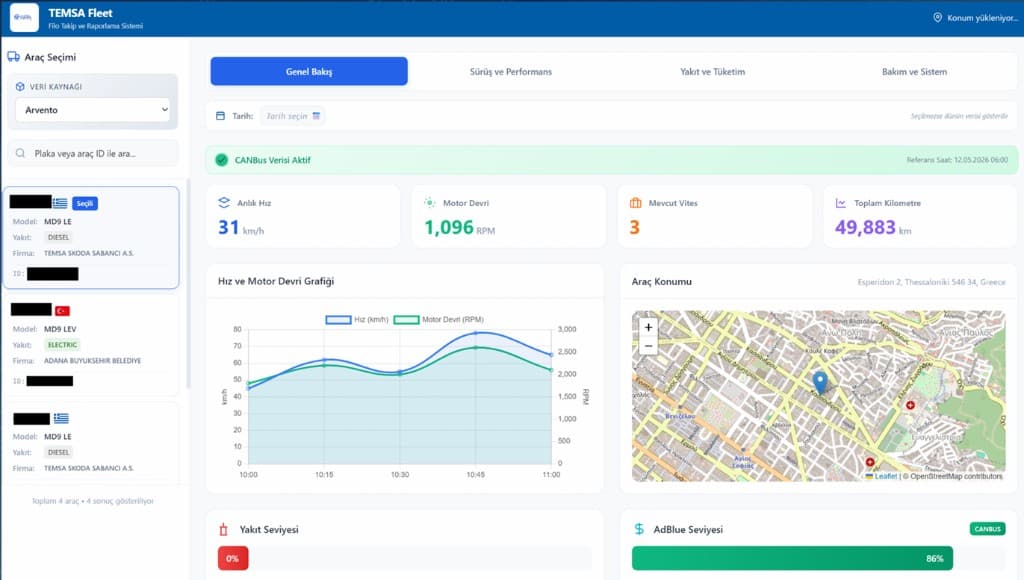Click the calendar icon beside Tarih label

tap(220, 116)
